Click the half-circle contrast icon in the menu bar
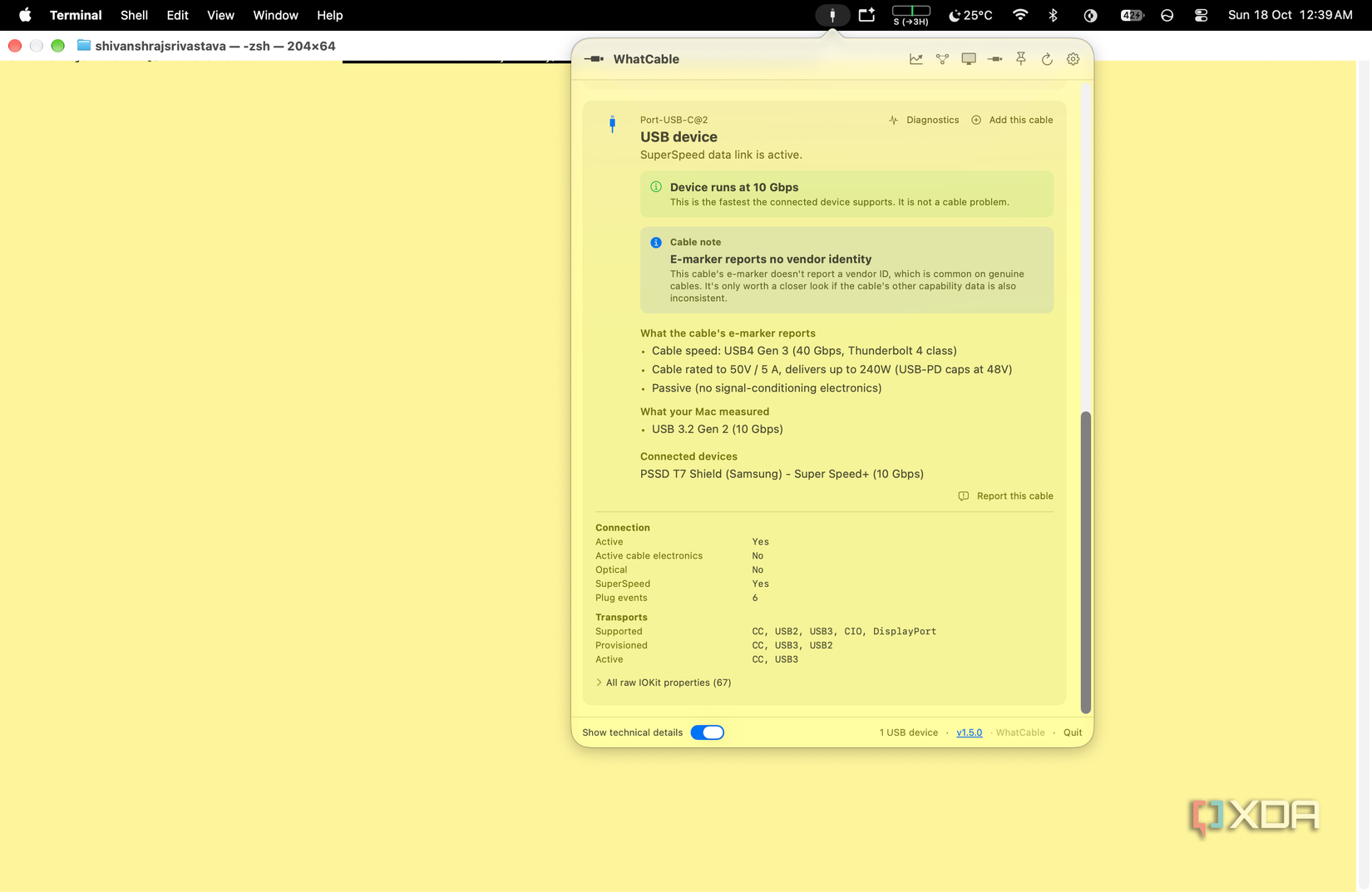This screenshot has width=1372, height=892. pyautogui.click(x=1091, y=15)
